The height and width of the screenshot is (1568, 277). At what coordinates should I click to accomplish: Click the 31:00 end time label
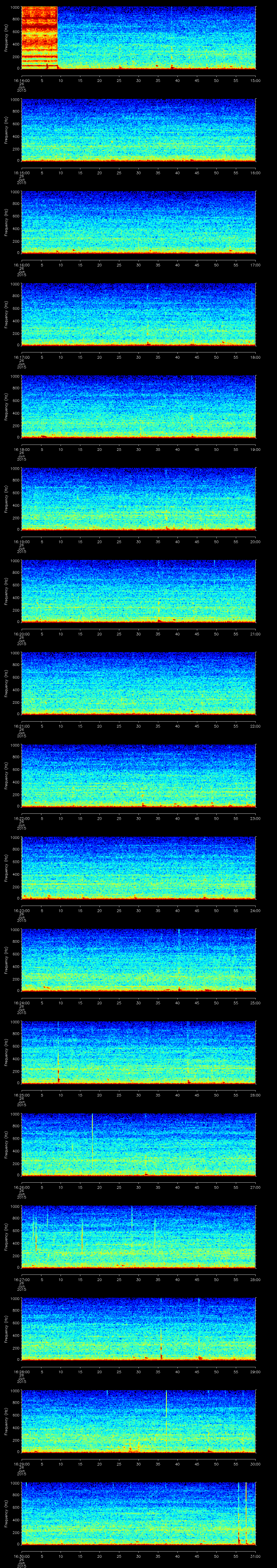tap(256, 1556)
